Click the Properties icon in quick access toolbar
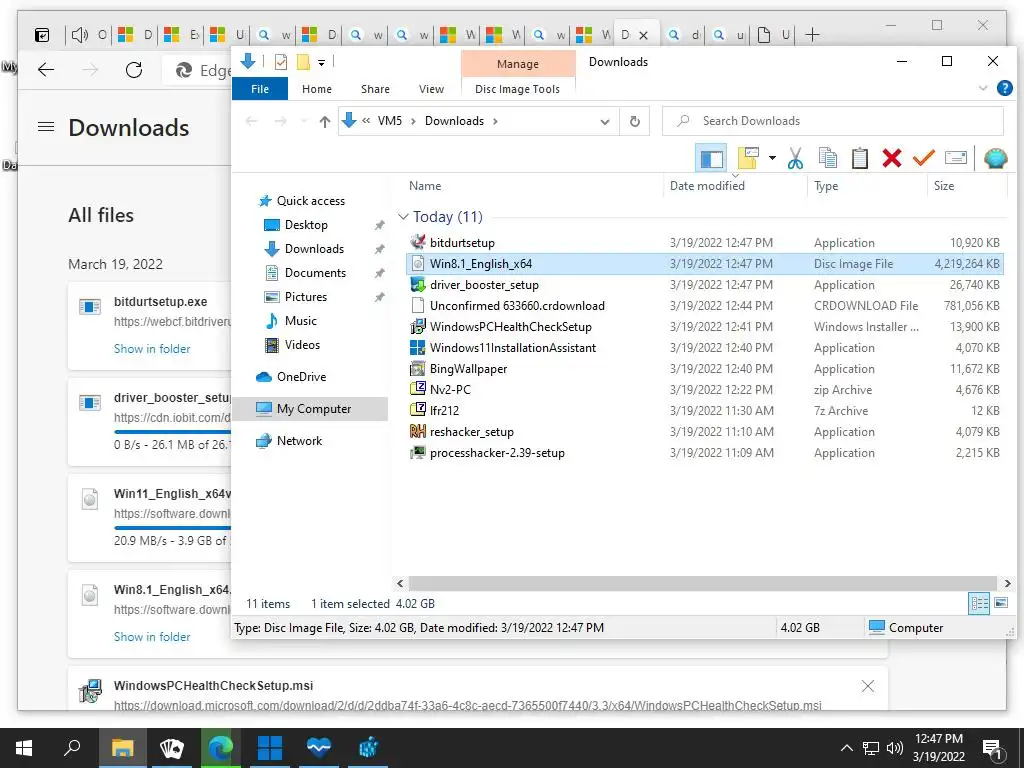 tap(281, 62)
